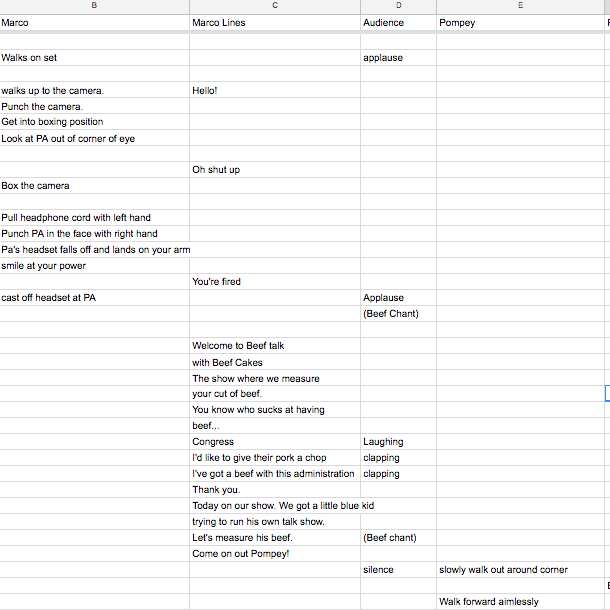Select the 'Congress' cell
Viewport: 610px width, 610px height.
[x=275, y=442]
